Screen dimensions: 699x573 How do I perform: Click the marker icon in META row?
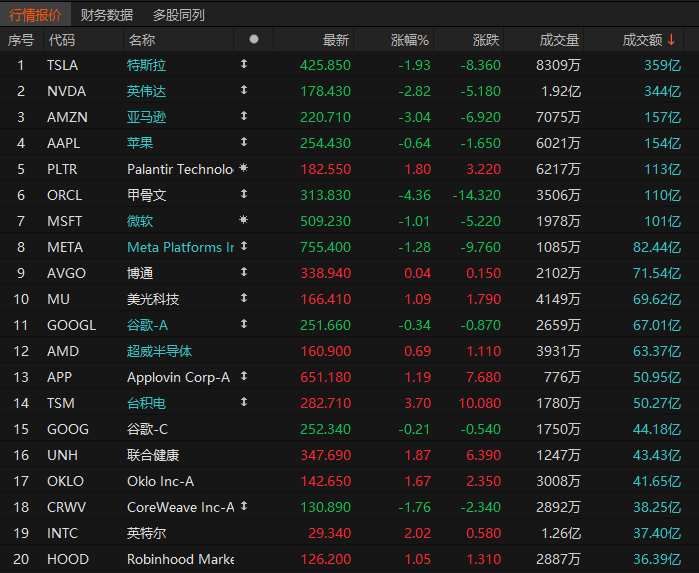[244, 246]
